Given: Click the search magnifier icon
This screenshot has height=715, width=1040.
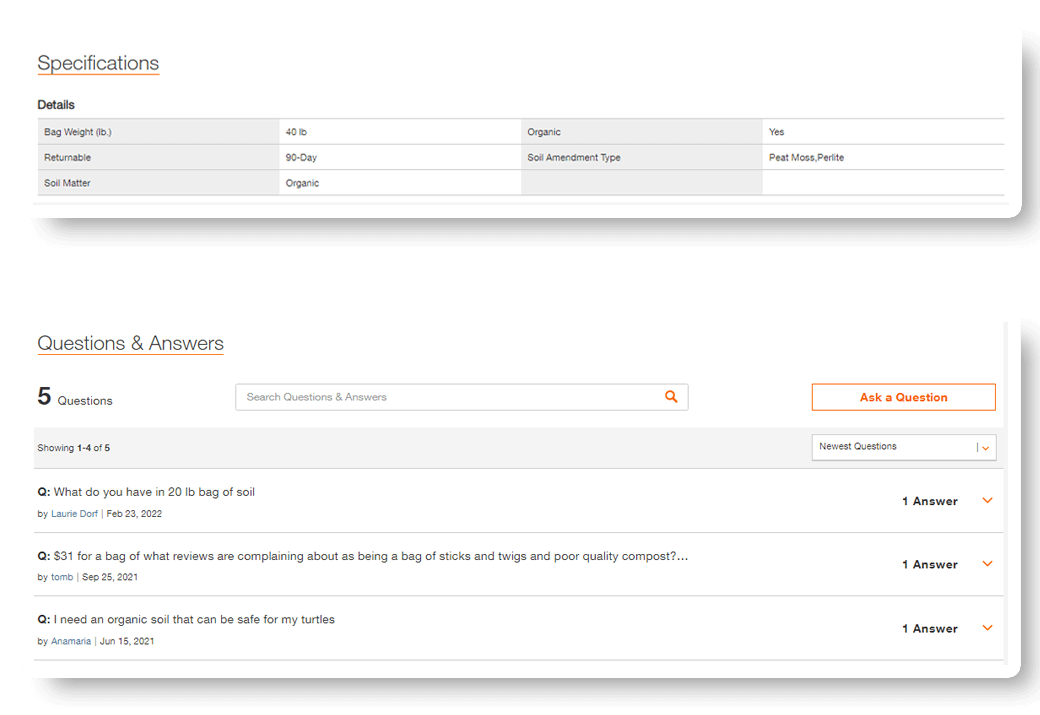Looking at the screenshot, I should click(x=671, y=397).
